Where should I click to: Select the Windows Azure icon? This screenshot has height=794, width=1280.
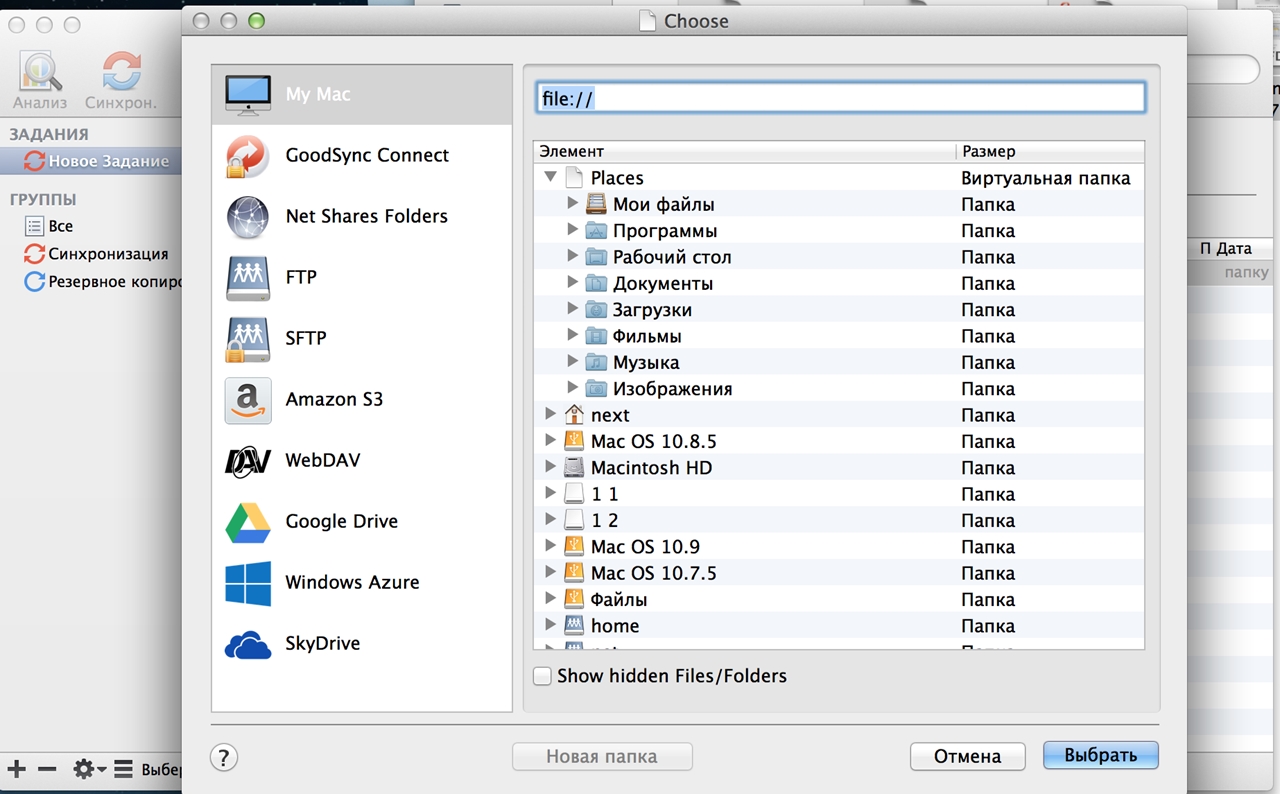coord(247,583)
